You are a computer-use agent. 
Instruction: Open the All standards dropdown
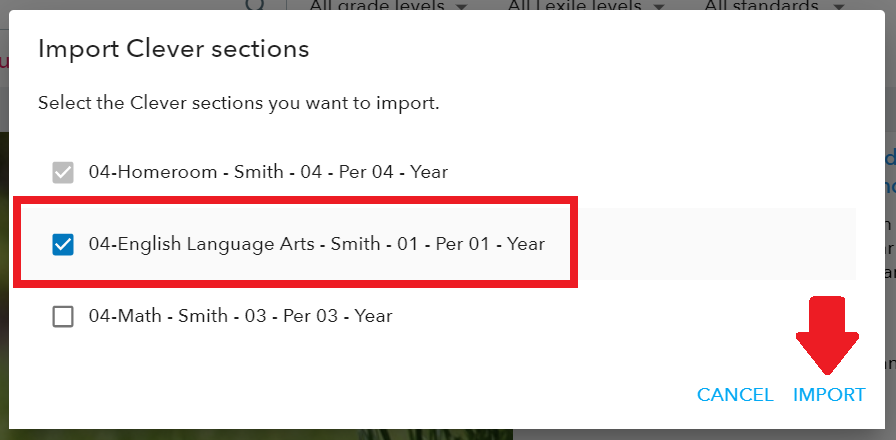coord(774,6)
